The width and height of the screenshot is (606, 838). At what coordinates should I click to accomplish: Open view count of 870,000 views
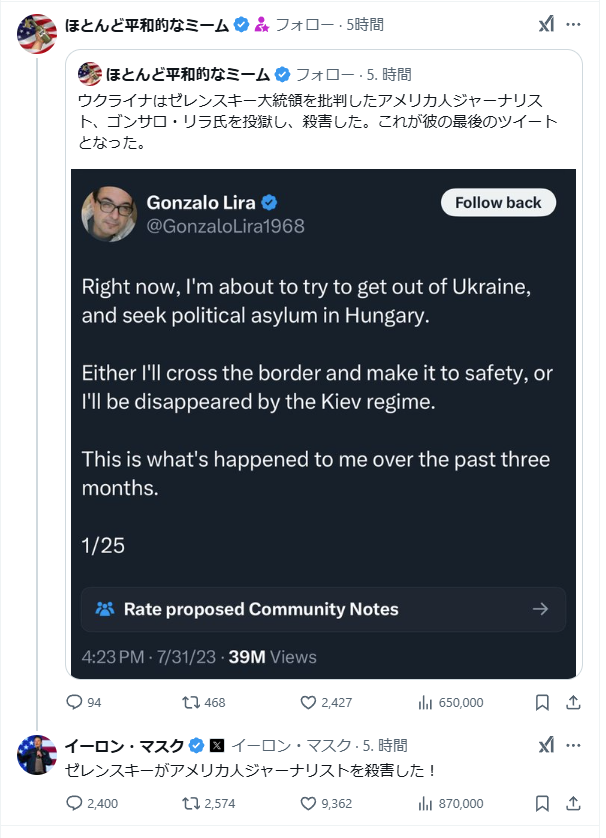coord(424,803)
